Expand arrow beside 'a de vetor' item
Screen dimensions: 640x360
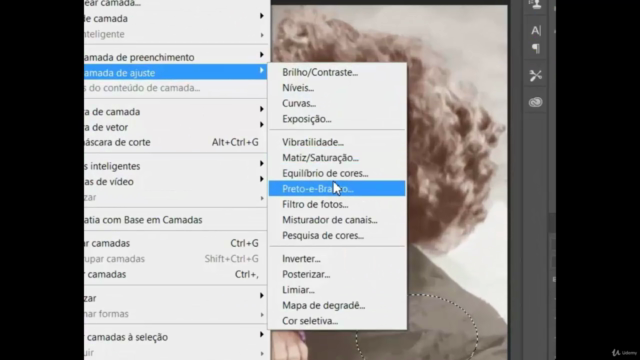262,124
